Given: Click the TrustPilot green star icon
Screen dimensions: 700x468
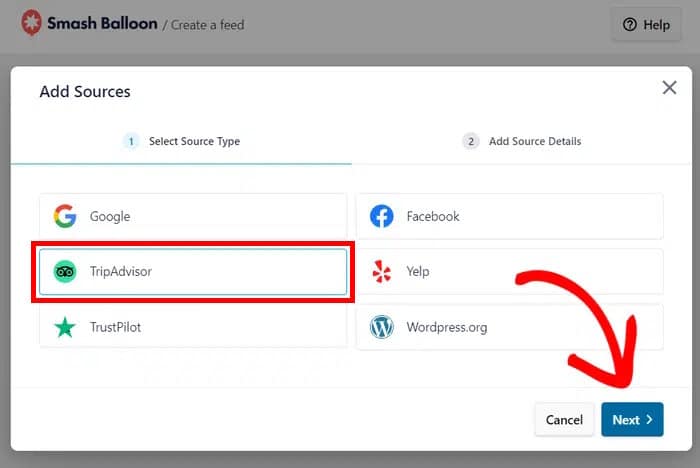Looking at the screenshot, I should coord(65,327).
